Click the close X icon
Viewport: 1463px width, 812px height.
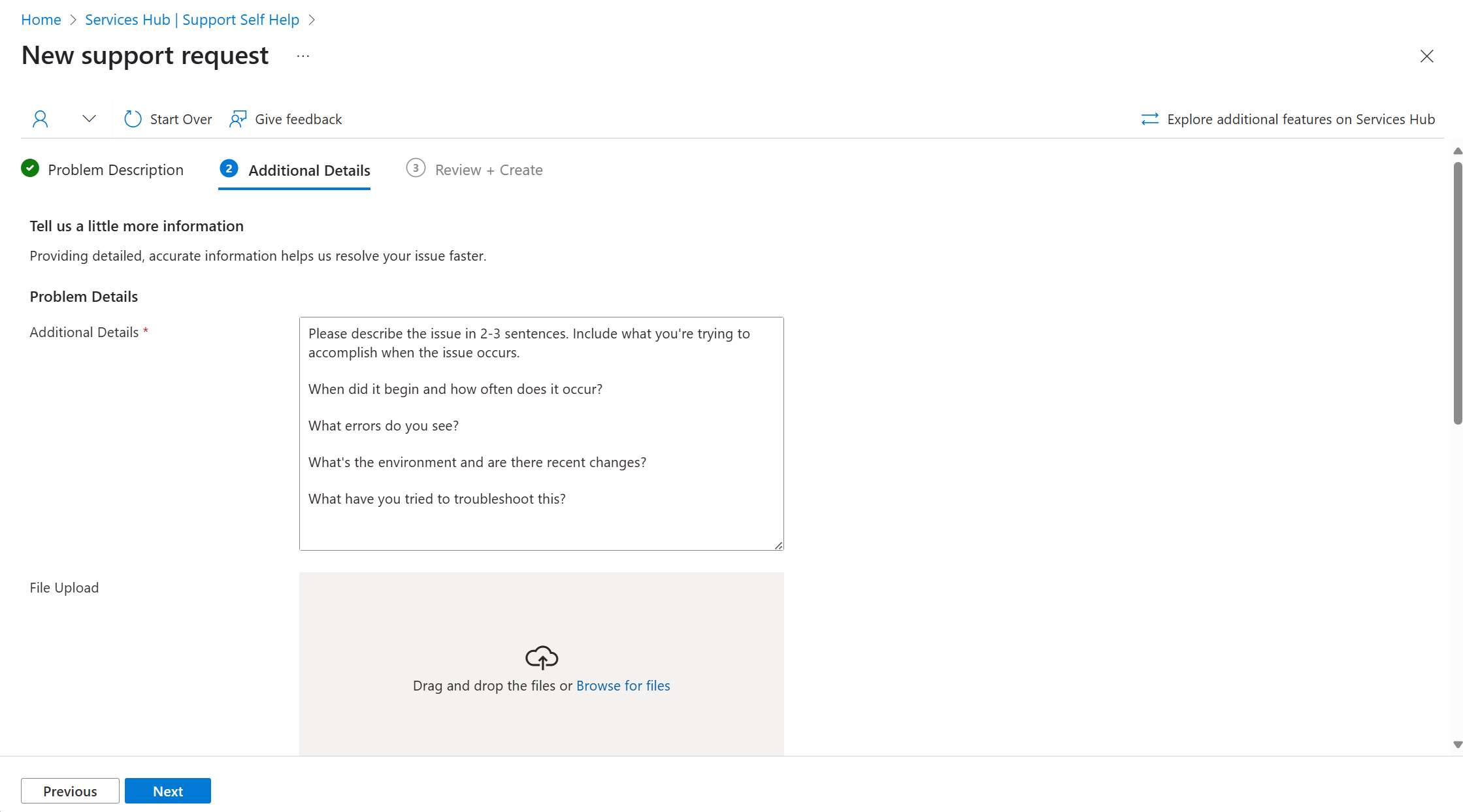coord(1426,55)
